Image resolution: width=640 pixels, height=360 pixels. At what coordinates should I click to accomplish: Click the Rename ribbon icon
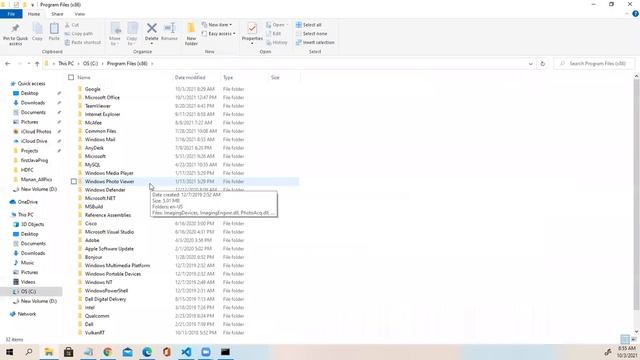pyautogui.click(x=169, y=28)
